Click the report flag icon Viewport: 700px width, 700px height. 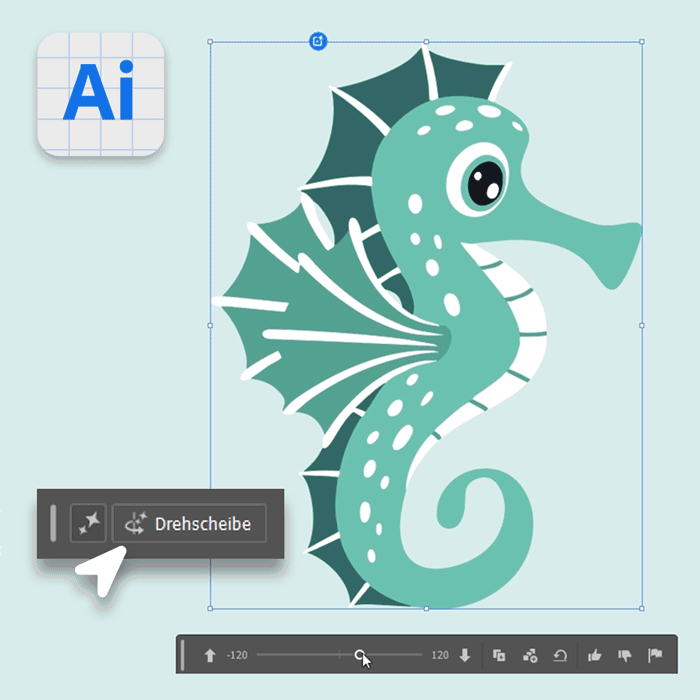click(655, 656)
